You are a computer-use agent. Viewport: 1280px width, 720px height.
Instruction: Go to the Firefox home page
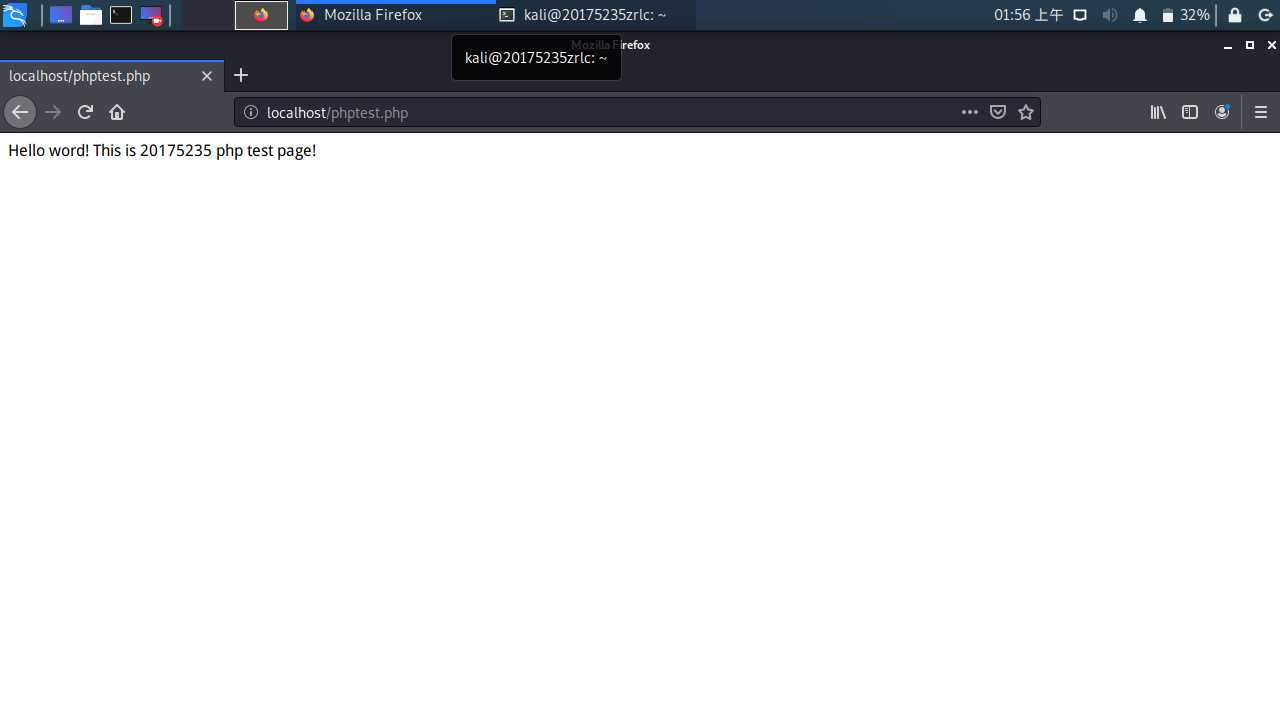pyautogui.click(x=117, y=112)
